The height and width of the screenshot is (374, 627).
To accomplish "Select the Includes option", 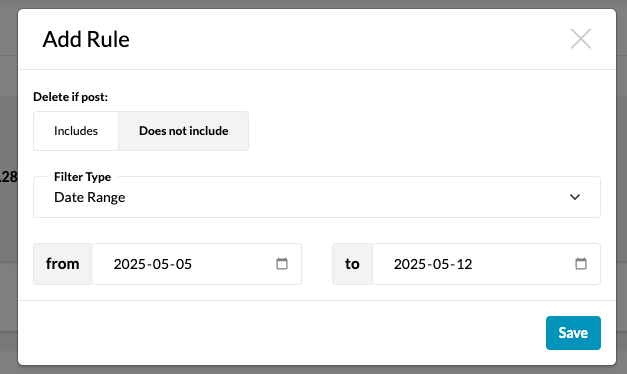I will click(x=76, y=131).
